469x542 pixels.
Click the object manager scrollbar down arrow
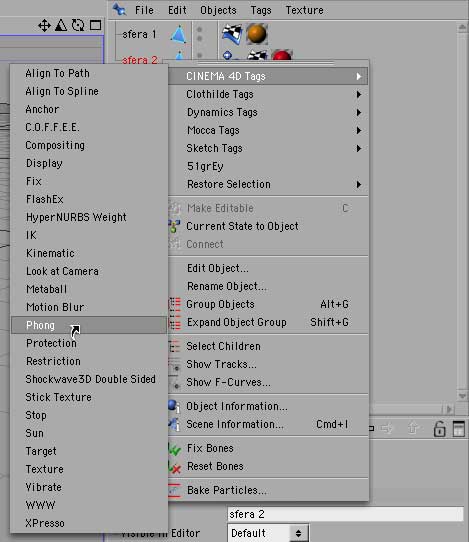point(462,396)
